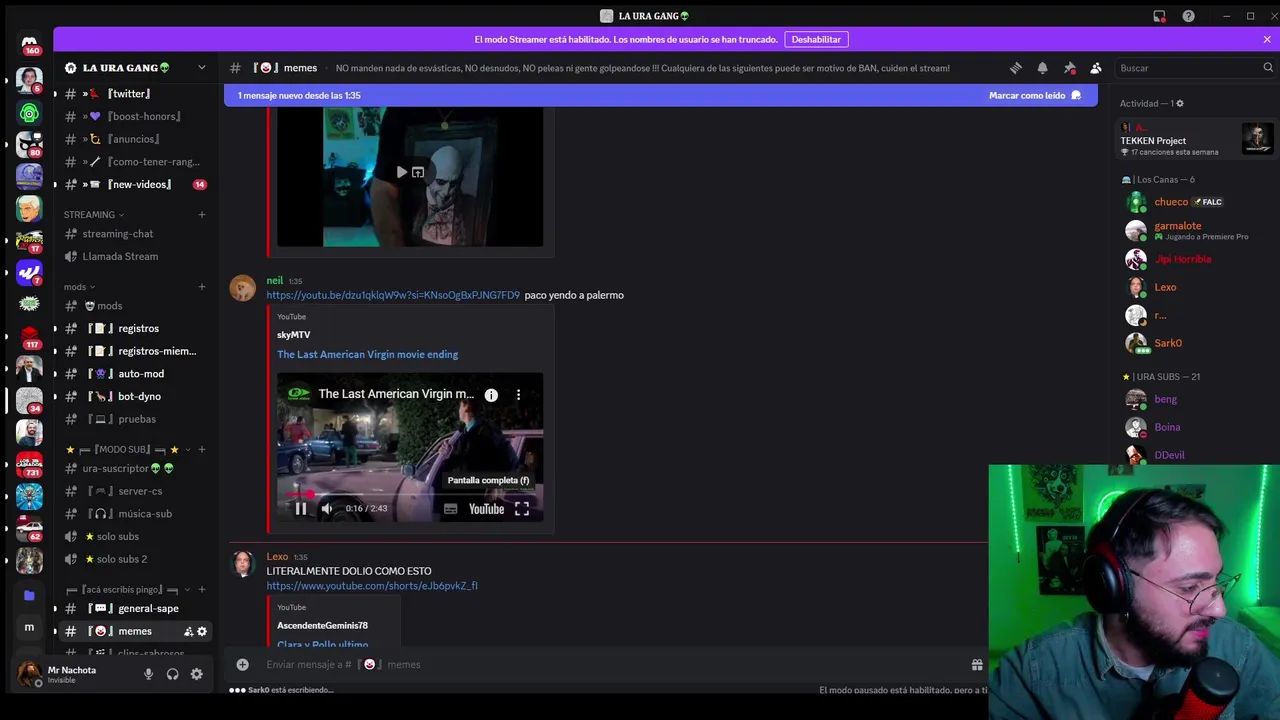Open AscendenteGeminis78 channel name

(x=322, y=625)
